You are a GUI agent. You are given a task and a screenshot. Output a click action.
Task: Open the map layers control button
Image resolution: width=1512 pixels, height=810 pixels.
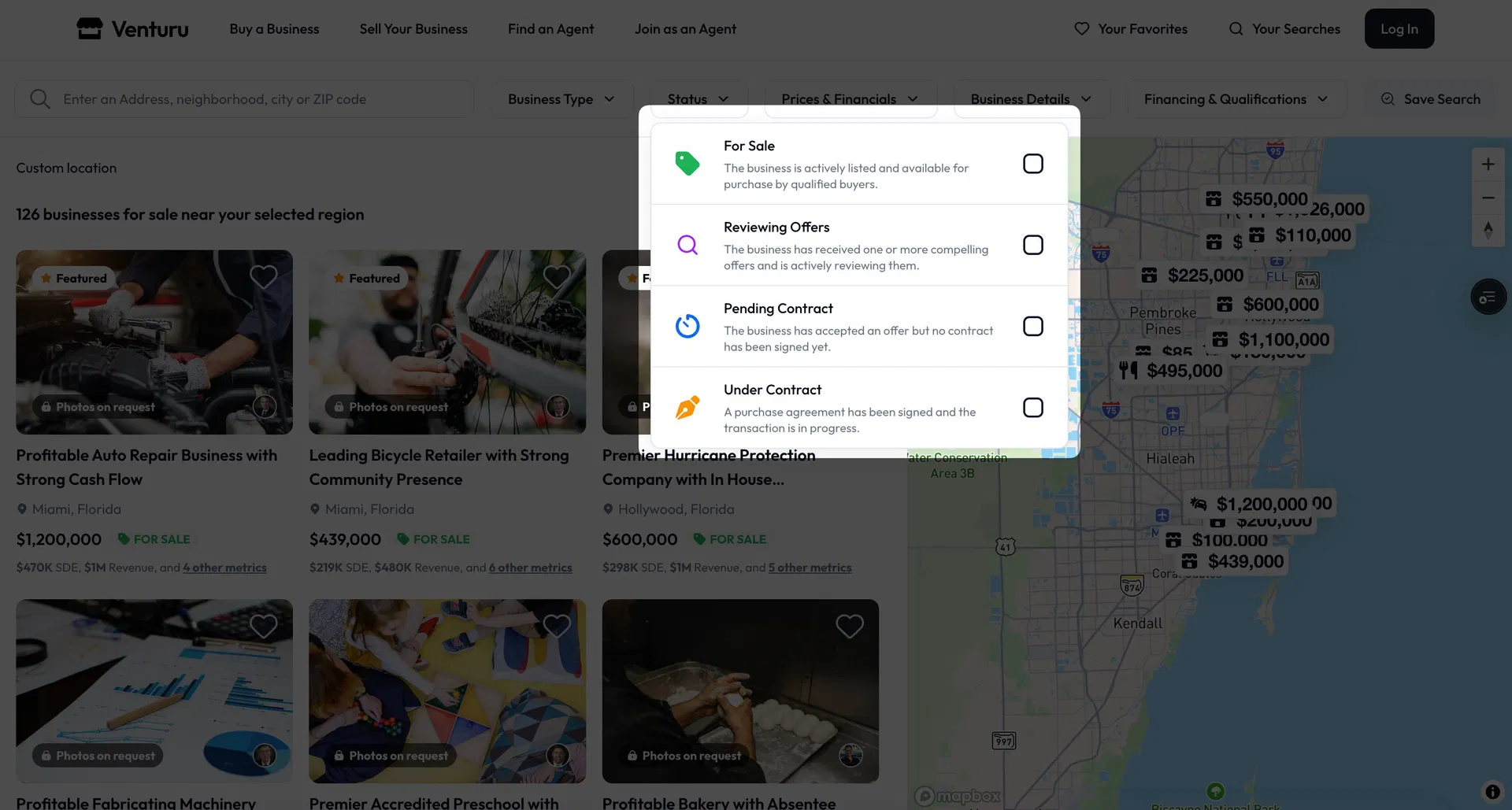[x=1488, y=297]
